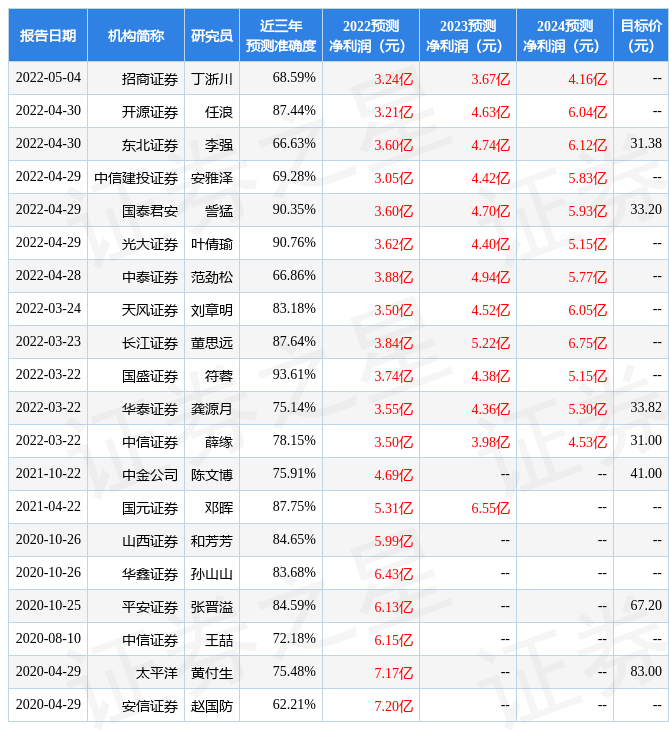Select the 6.55亿 forecast value
This screenshot has width=669, height=730.
tap(490, 508)
